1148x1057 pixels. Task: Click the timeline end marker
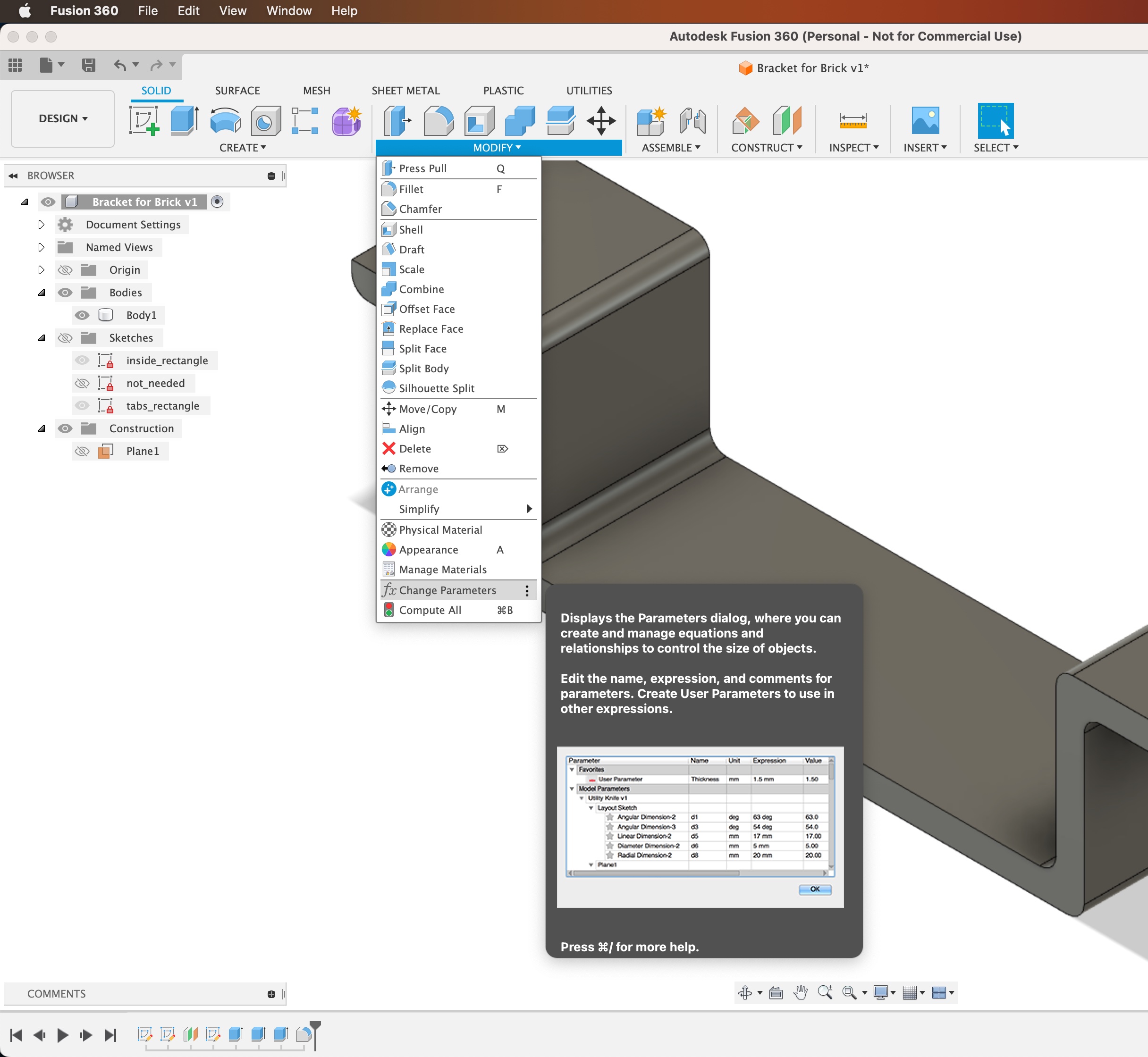[315, 1036]
